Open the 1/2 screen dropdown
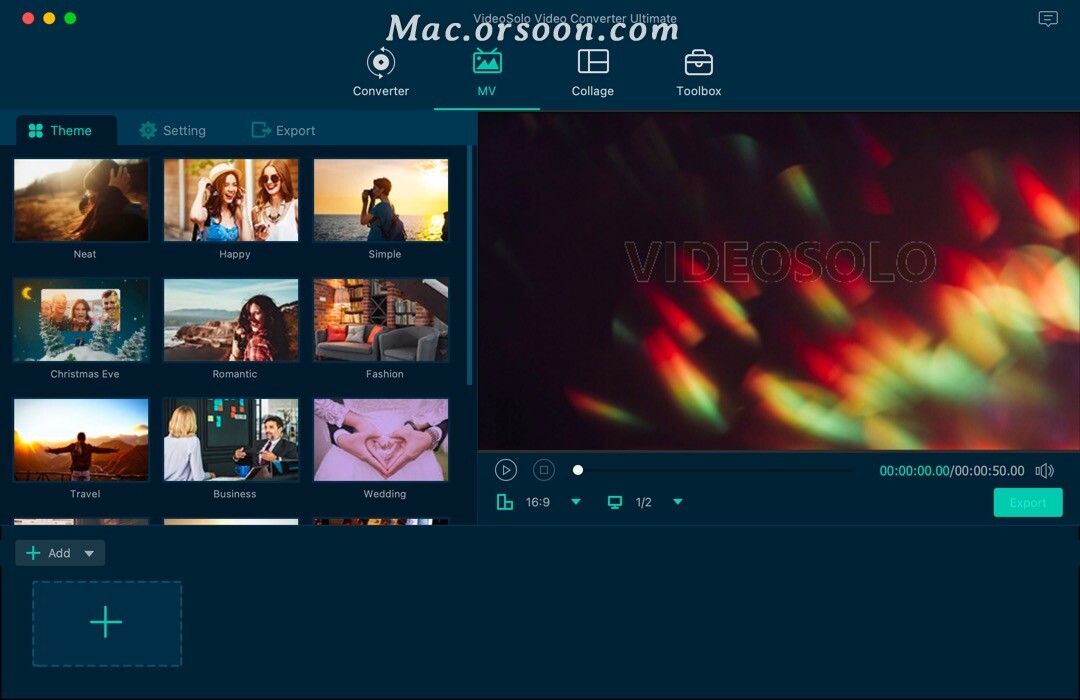 678,502
